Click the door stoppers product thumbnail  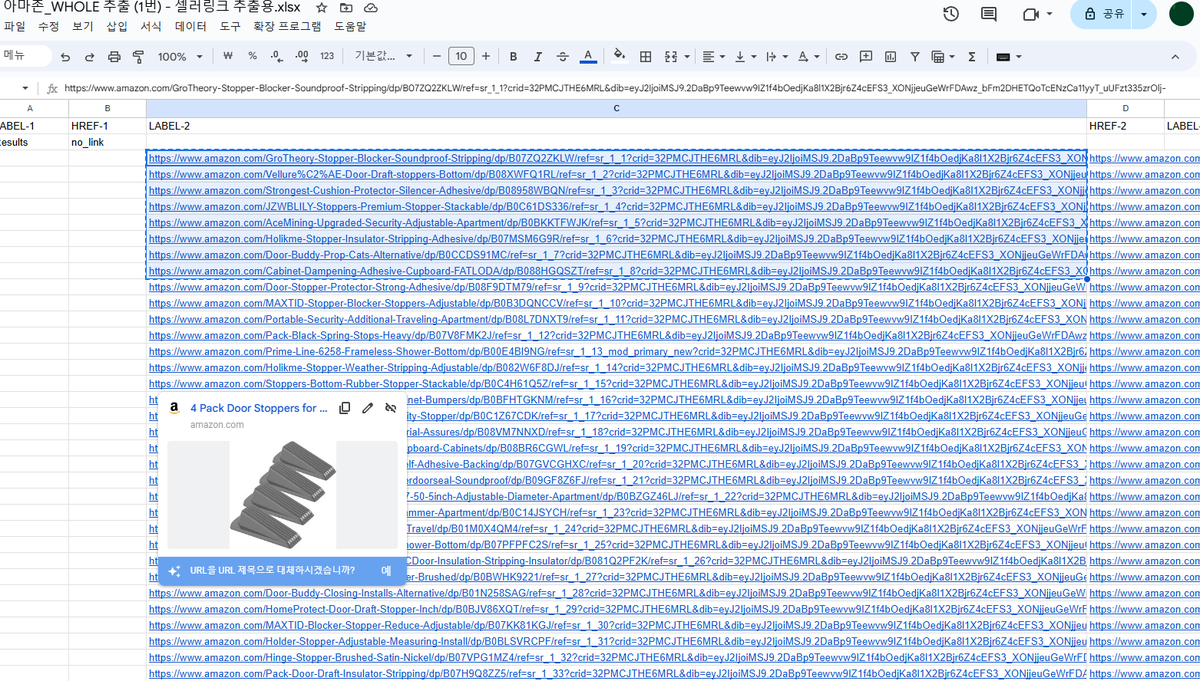[x=282, y=495]
